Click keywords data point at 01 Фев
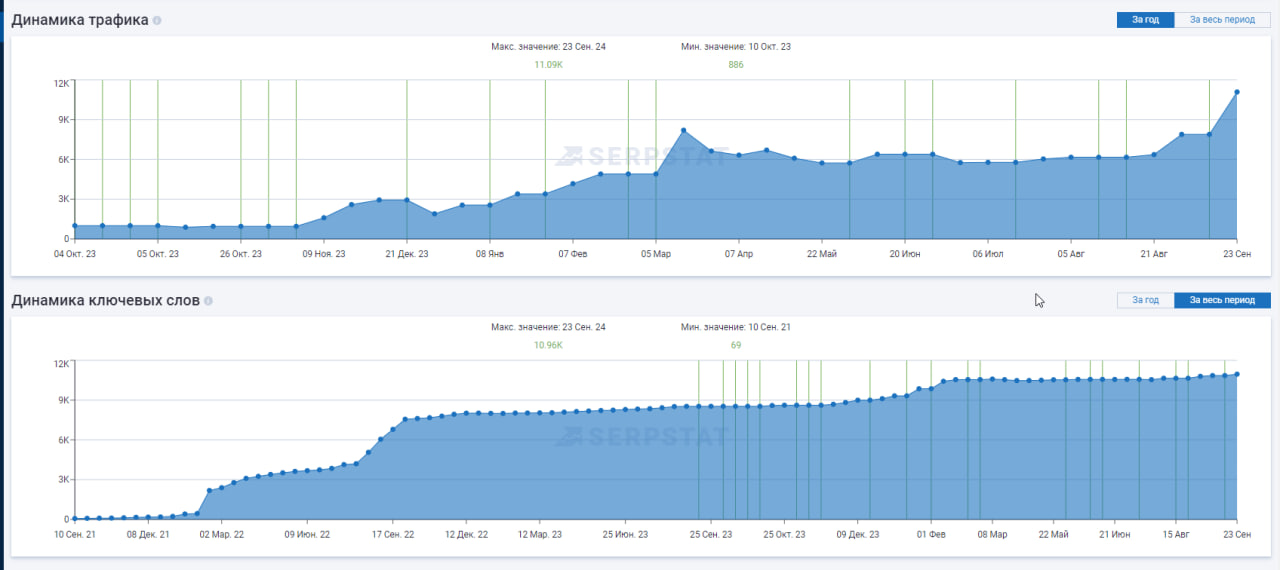The height and width of the screenshot is (570, 1280). [931, 389]
